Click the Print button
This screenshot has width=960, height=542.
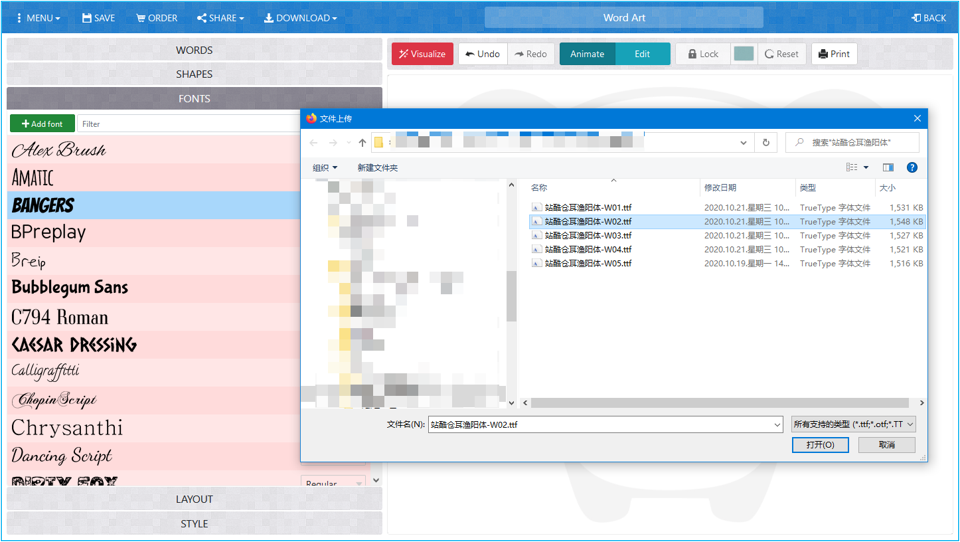point(834,54)
